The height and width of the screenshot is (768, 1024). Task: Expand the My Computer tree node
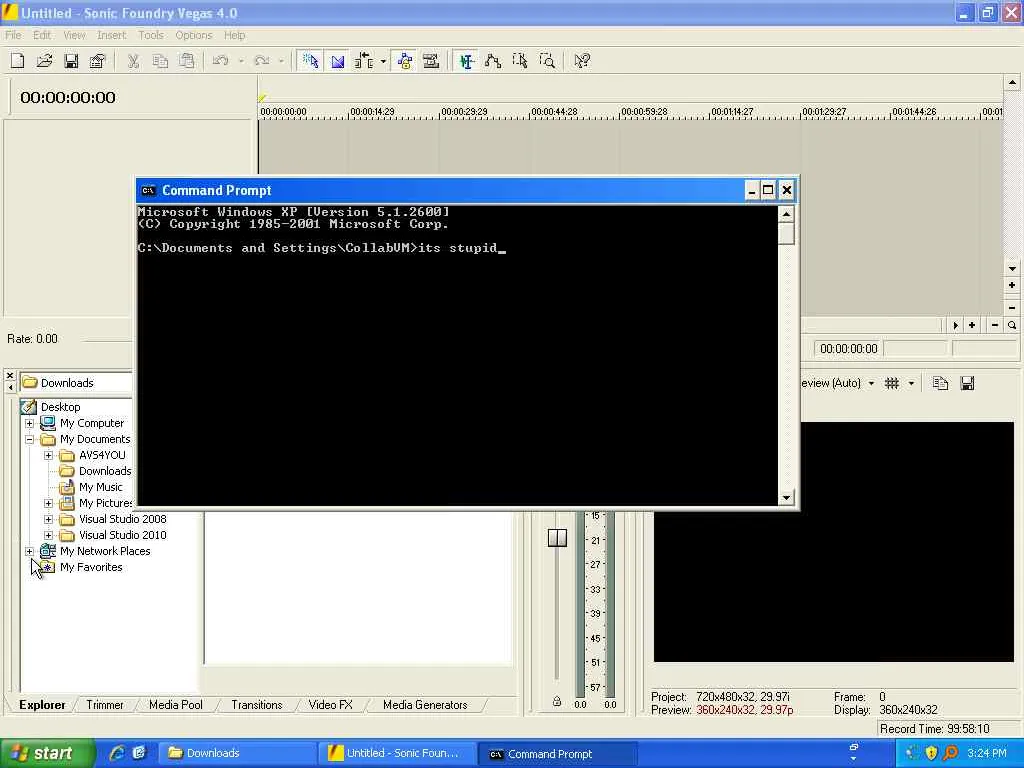pyautogui.click(x=29, y=423)
